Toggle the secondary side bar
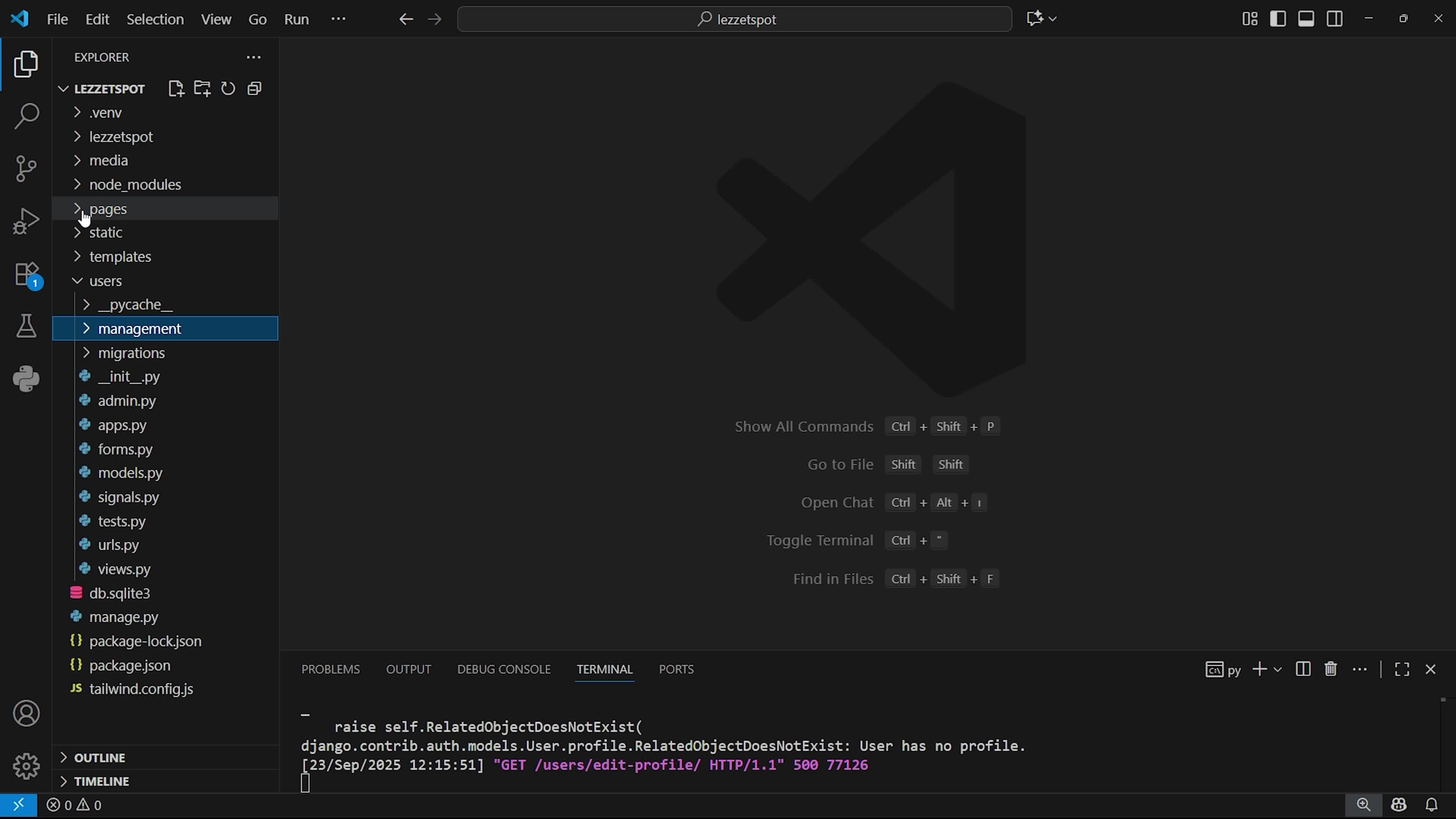Screen dimensions: 1456x819 tap(1335, 19)
